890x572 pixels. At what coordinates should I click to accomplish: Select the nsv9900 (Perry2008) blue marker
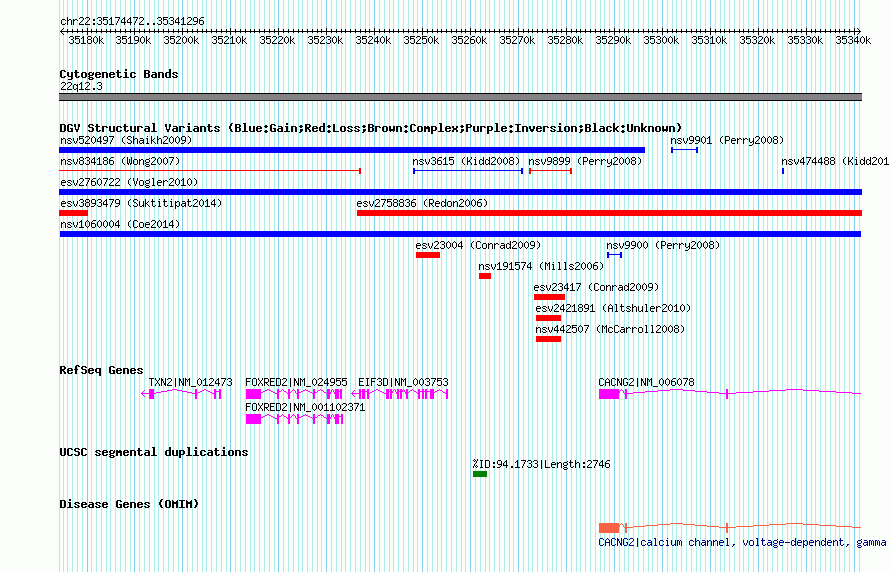point(615,255)
